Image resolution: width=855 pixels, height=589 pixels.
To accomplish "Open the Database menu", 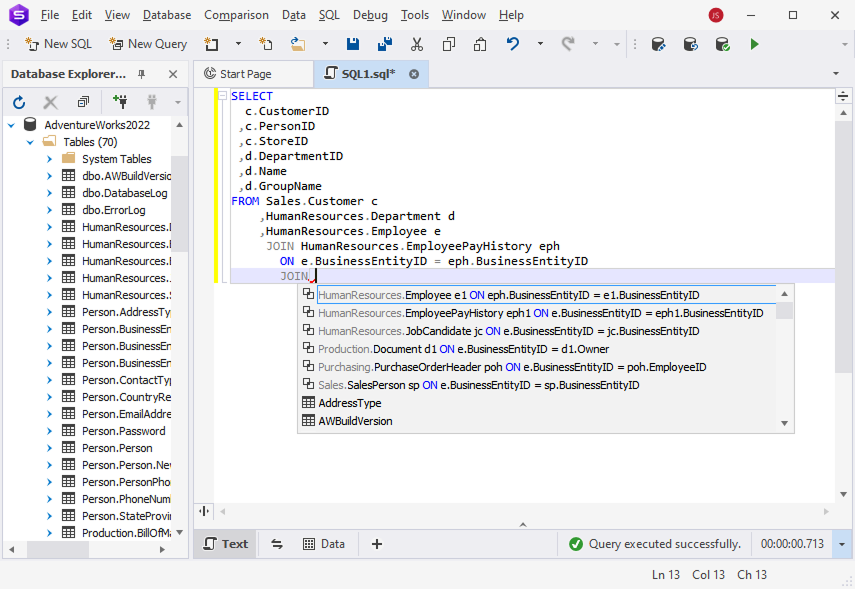I will (166, 15).
